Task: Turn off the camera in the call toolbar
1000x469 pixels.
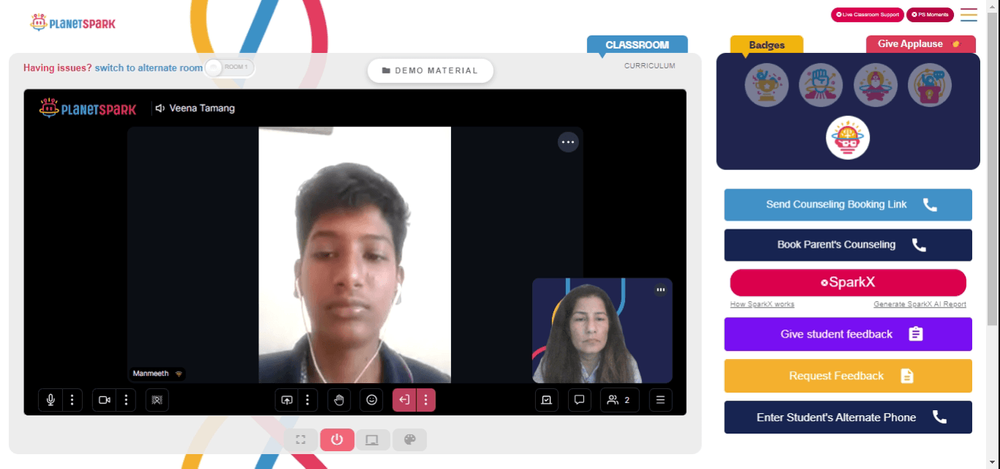Action: [x=105, y=400]
